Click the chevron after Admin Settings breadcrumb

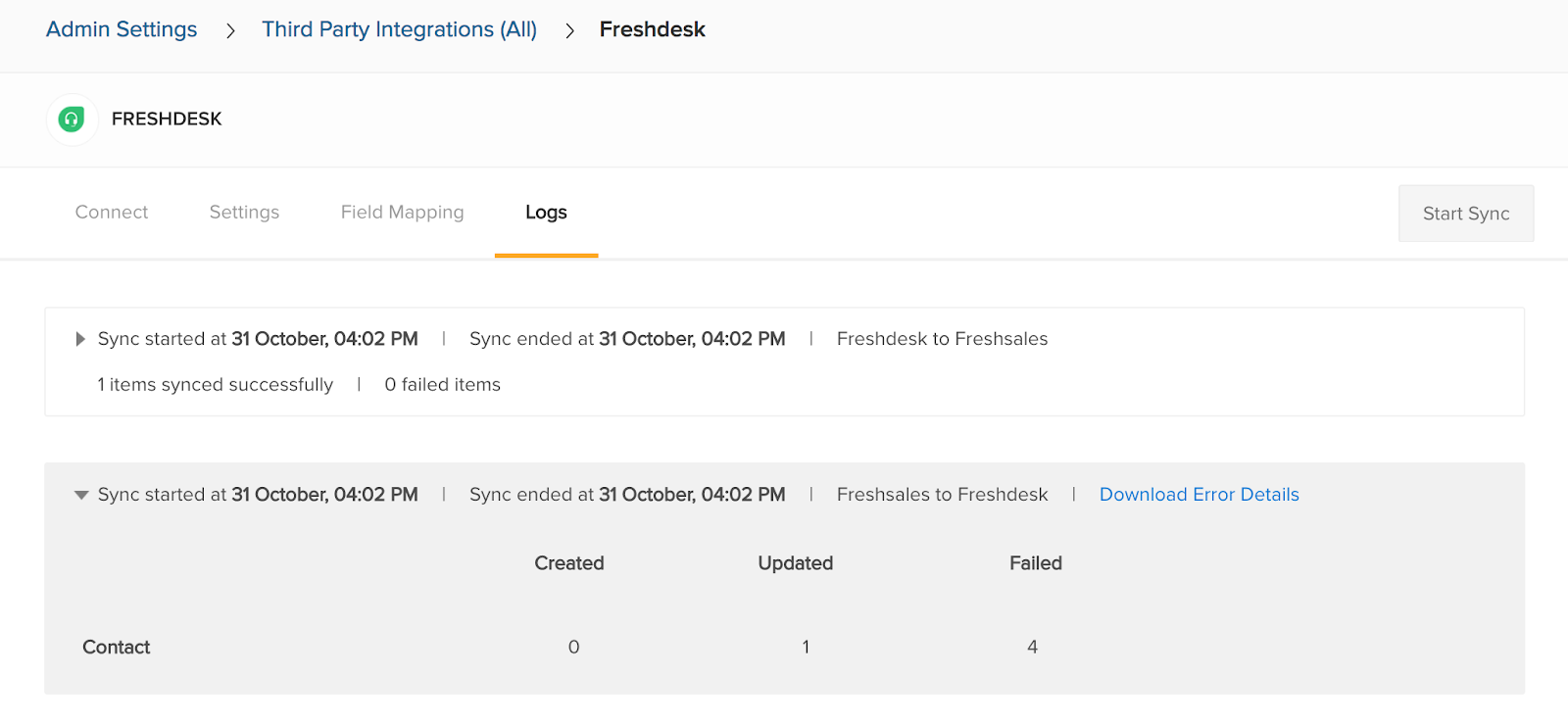tap(230, 31)
